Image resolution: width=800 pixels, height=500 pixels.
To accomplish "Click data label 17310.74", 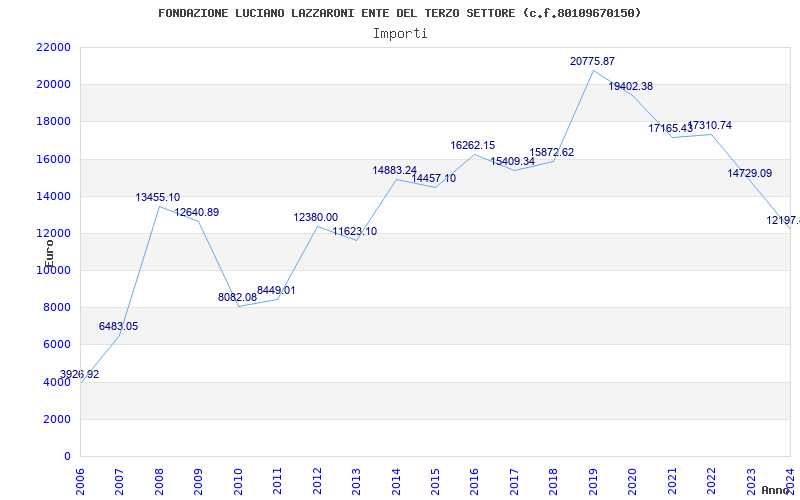I will point(710,125).
